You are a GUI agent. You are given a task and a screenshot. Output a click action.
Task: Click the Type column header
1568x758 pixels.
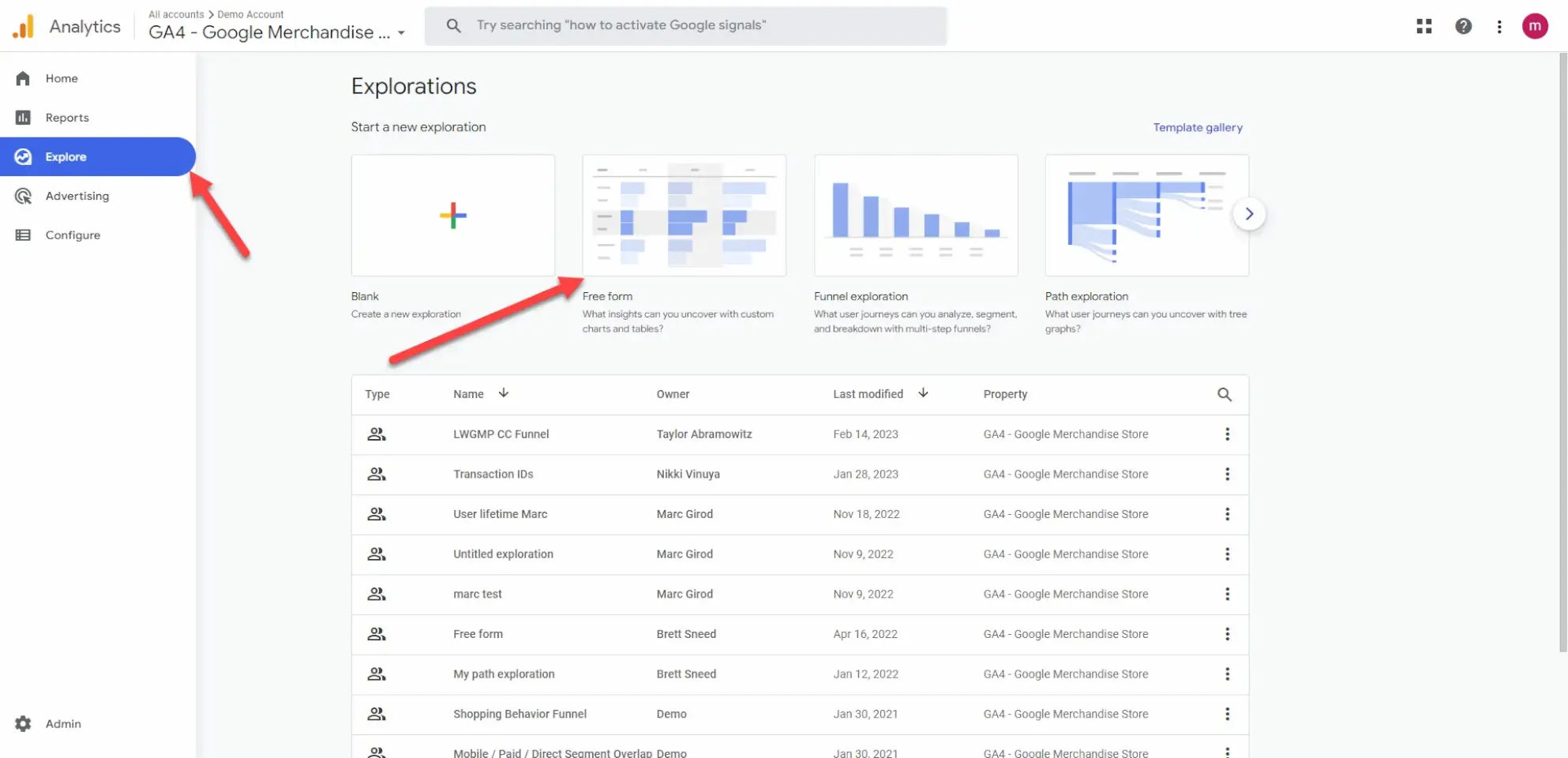377,394
